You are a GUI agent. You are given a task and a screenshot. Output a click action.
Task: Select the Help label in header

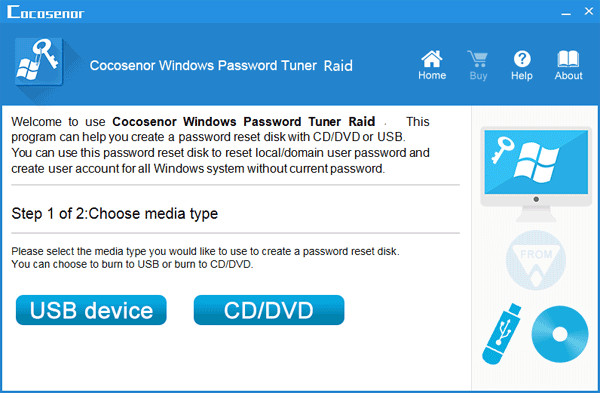tap(522, 76)
